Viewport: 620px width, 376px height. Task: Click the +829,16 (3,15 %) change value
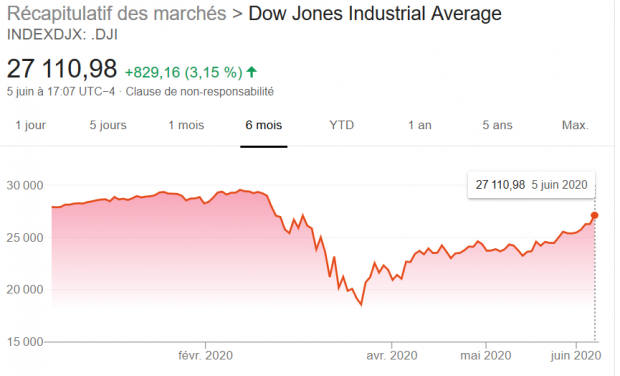click(184, 72)
